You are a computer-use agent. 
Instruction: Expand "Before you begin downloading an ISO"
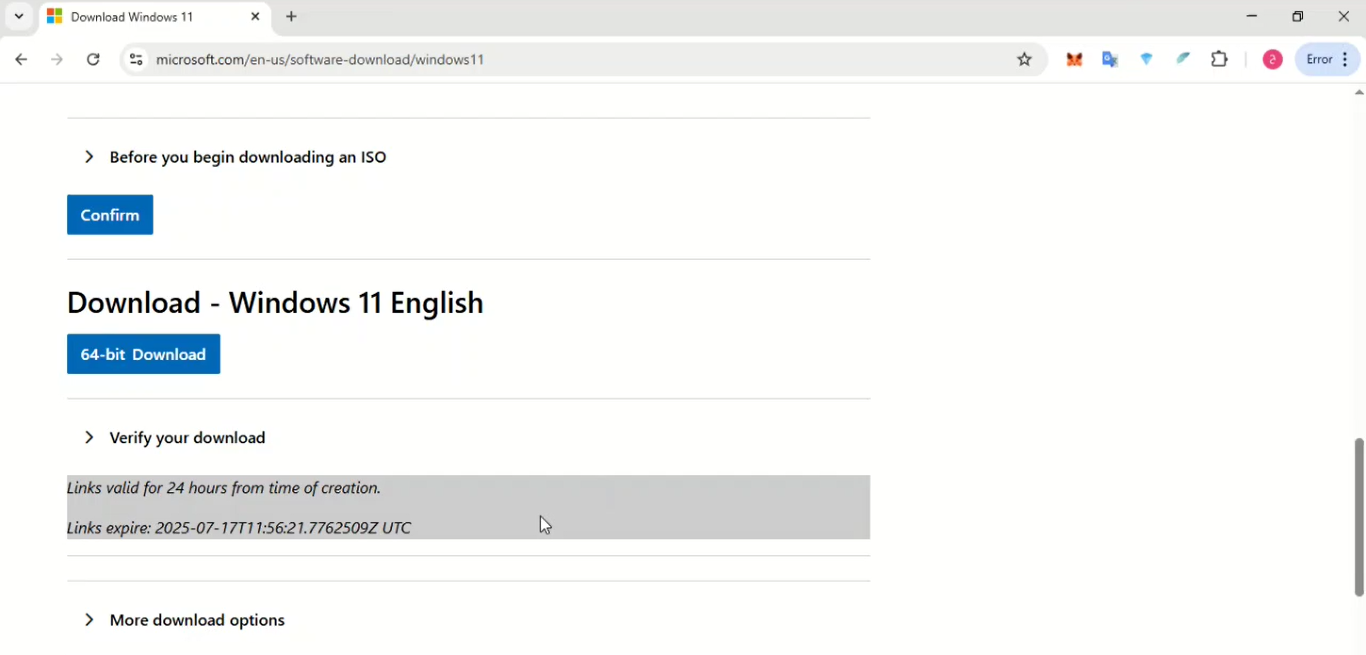coord(247,157)
